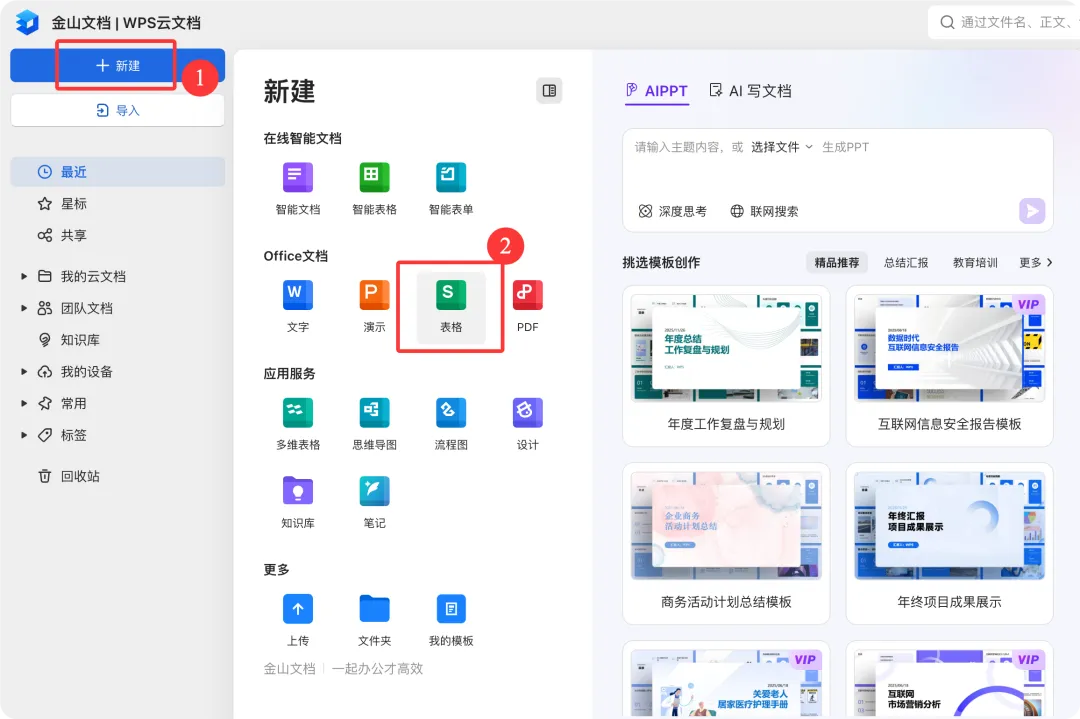Click the 上传 upload icon
The width and height of the screenshot is (1080, 719).
(298, 609)
